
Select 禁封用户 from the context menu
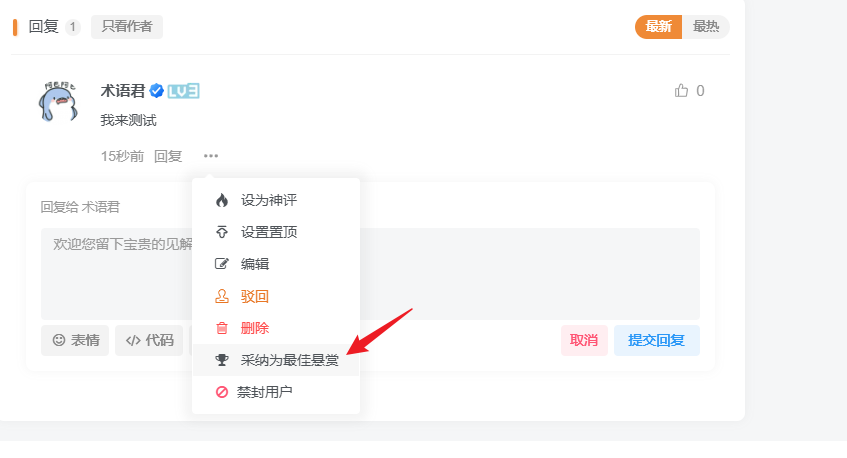[266, 392]
